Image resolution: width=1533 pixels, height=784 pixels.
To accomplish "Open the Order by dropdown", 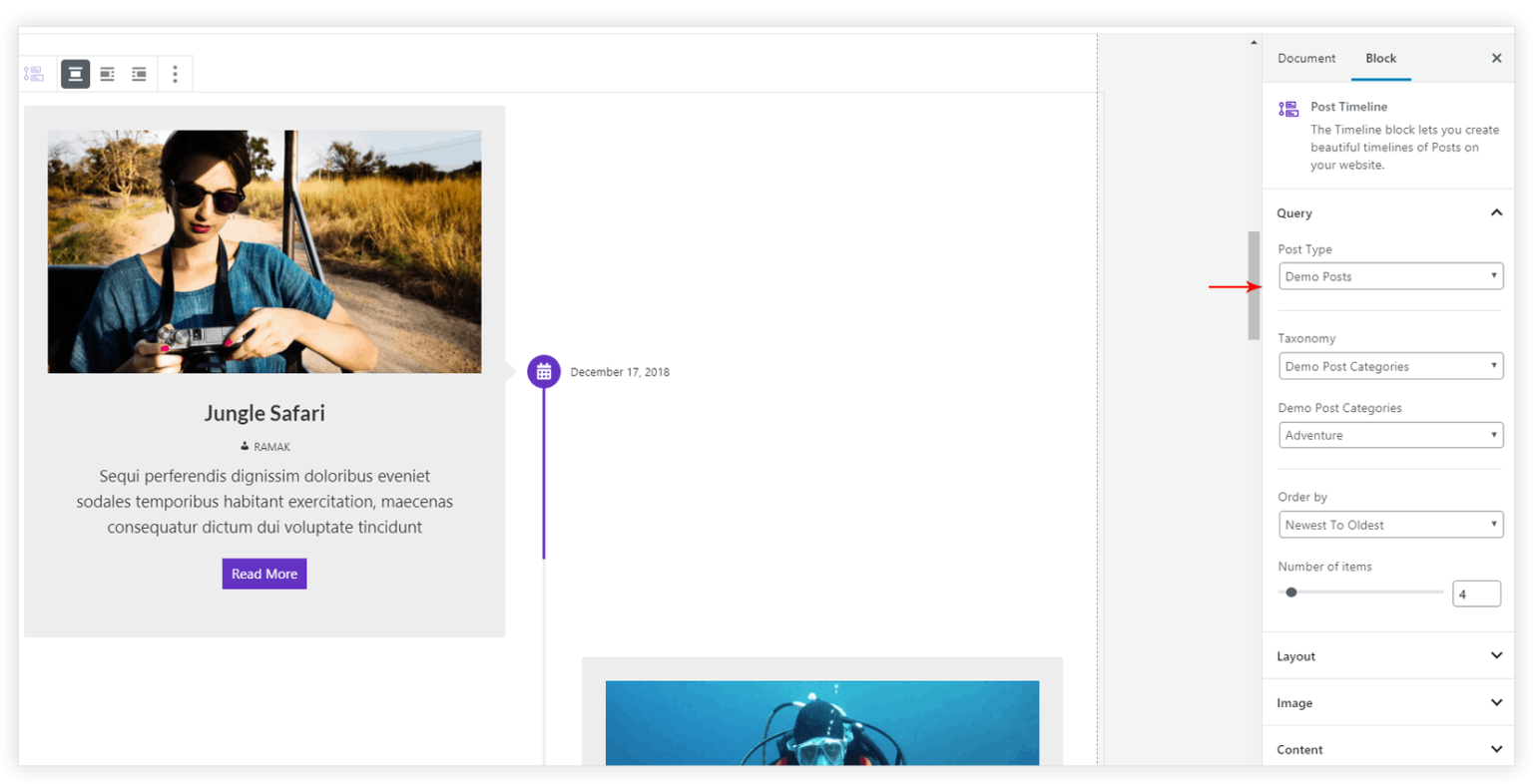I will tap(1390, 525).
